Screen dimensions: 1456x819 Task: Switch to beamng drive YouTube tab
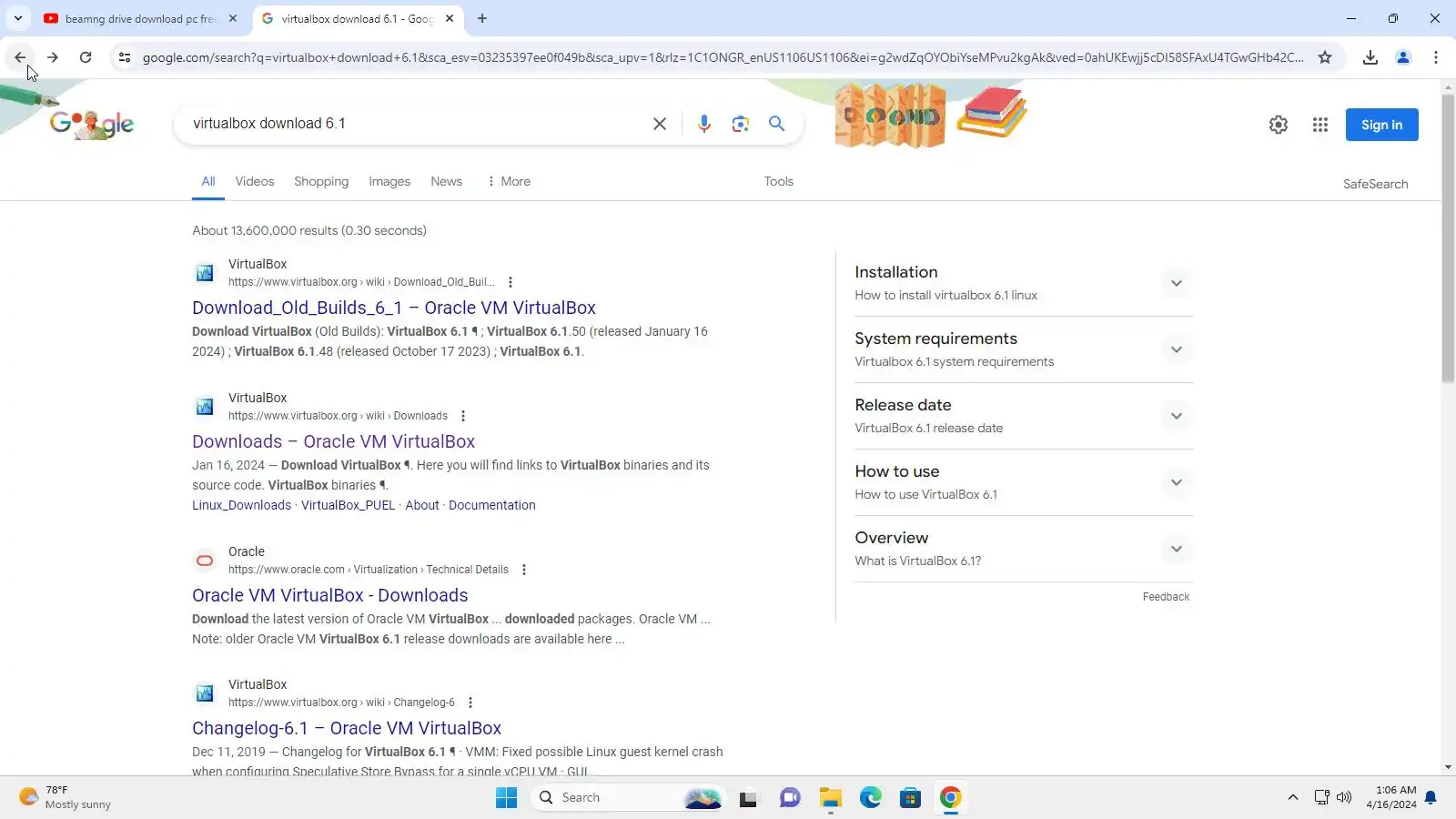(x=141, y=18)
